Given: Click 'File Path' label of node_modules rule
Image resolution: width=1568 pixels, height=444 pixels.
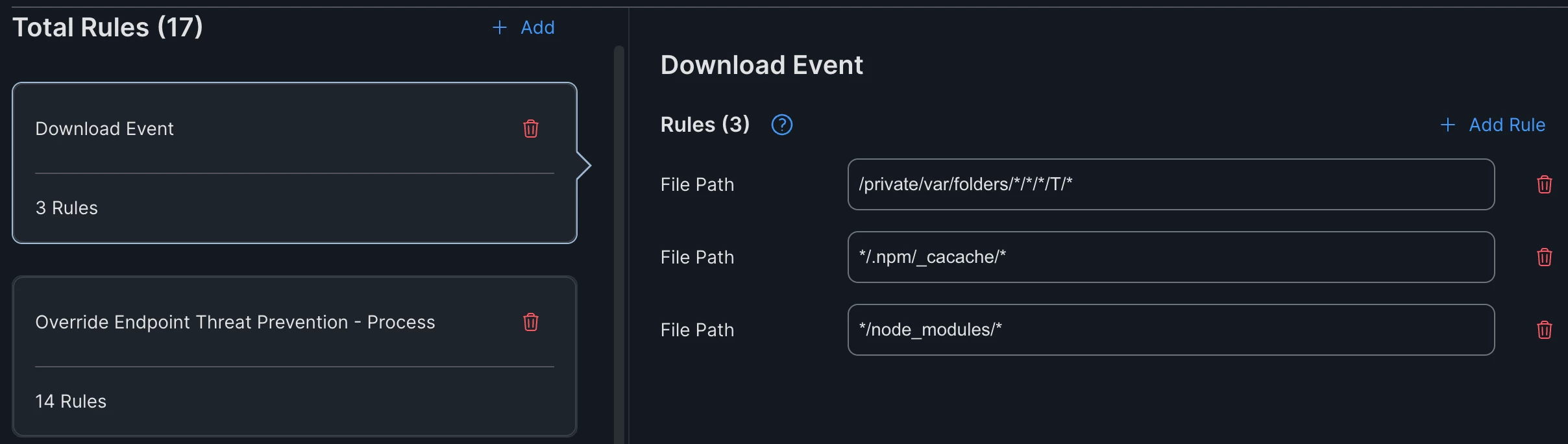Looking at the screenshot, I should point(697,330).
